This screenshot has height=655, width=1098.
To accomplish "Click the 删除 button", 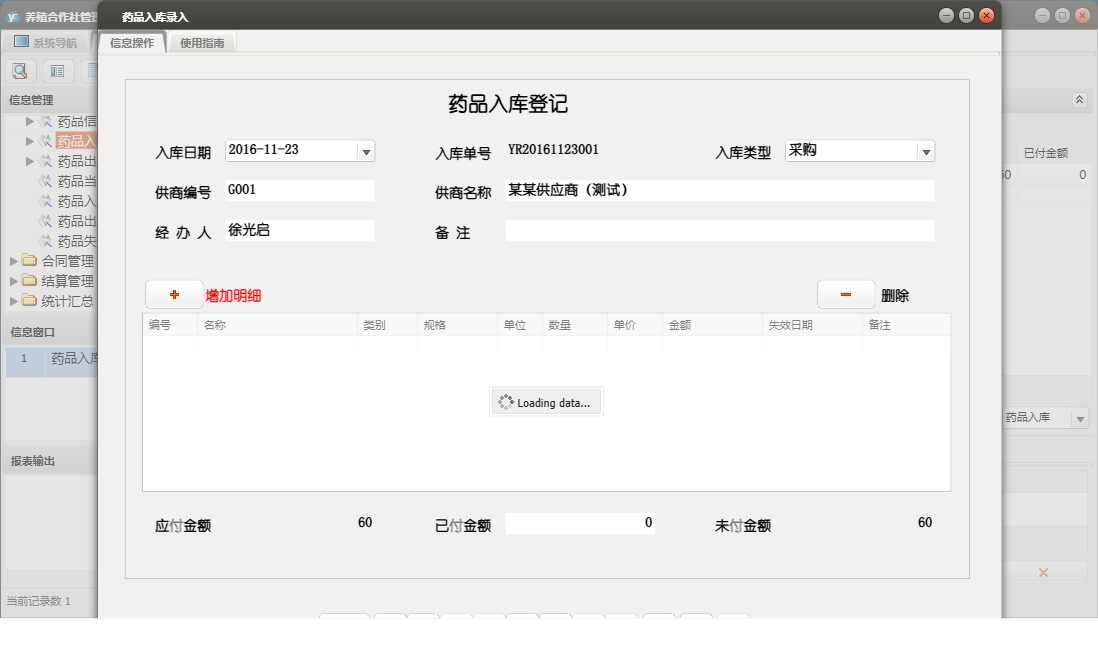I will 893,294.
